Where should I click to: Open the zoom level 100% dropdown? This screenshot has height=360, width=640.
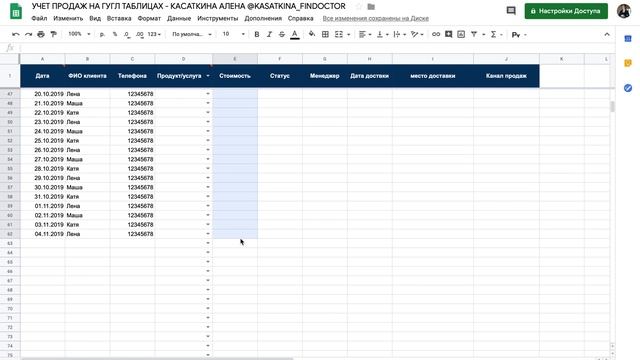79,34
